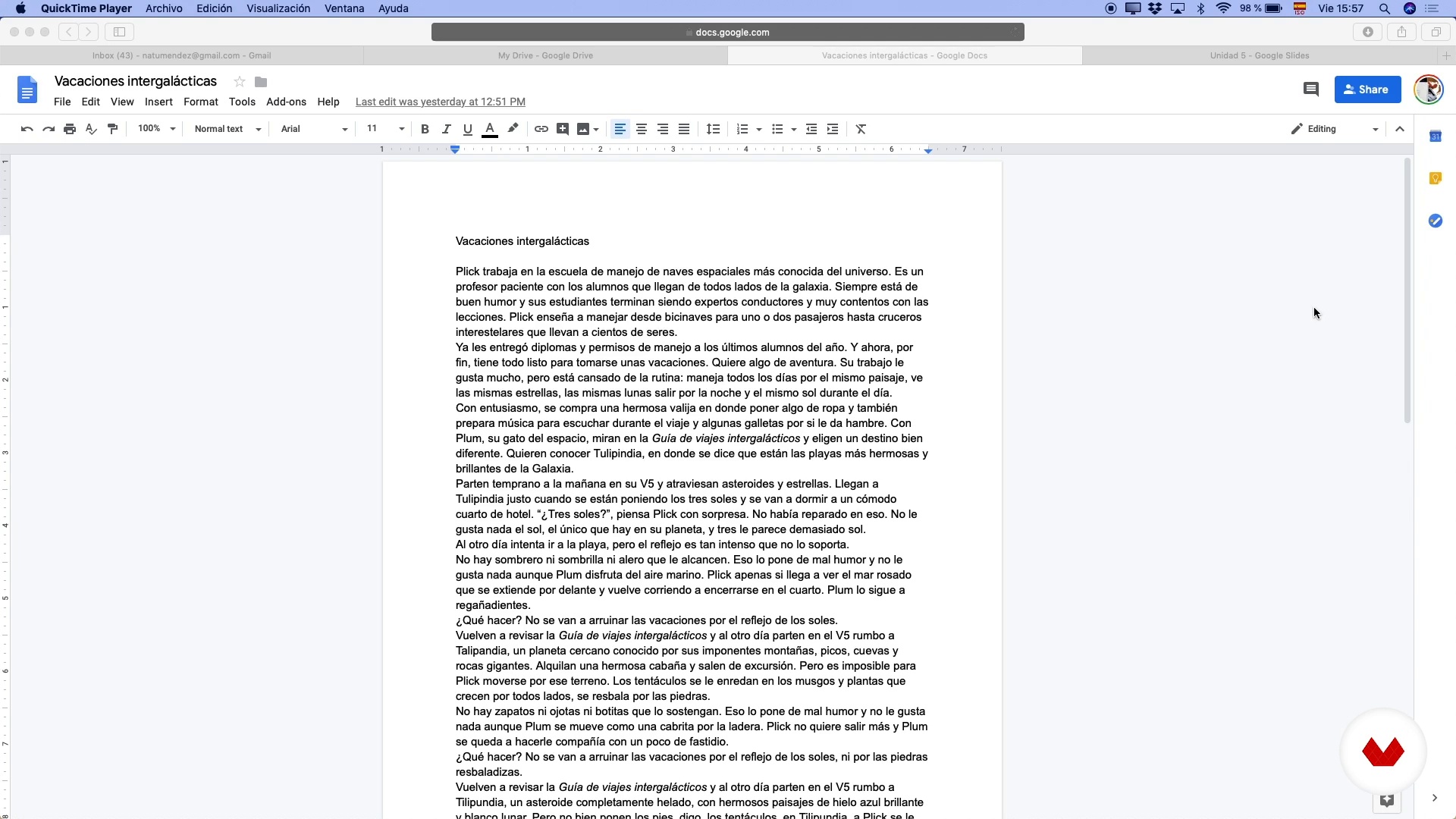Open comment history speech bubble icon

pos(1310,89)
